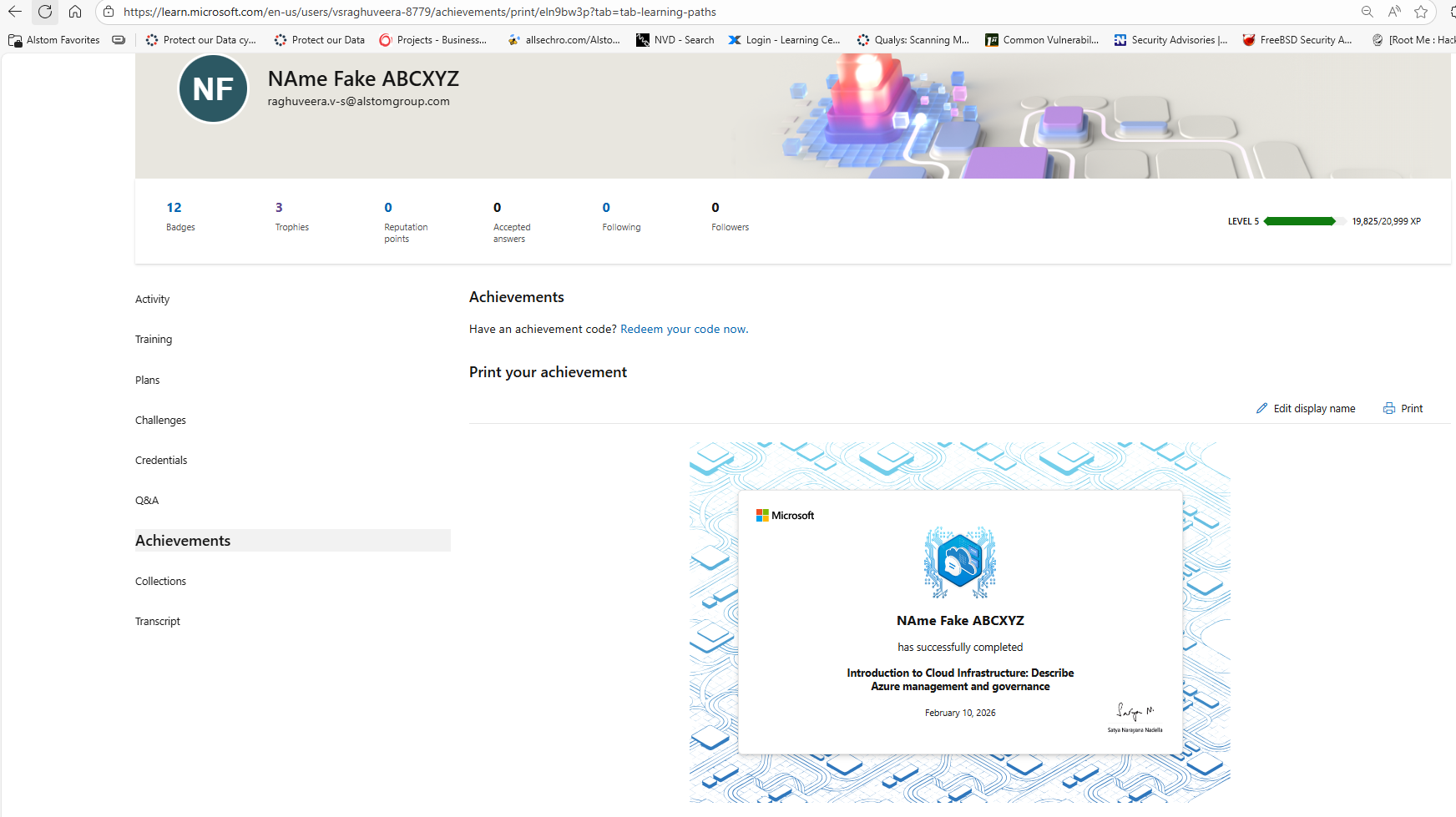Open the 0 Reputation points stat
Viewport: 1456px width, 817px height.
click(406, 222)
